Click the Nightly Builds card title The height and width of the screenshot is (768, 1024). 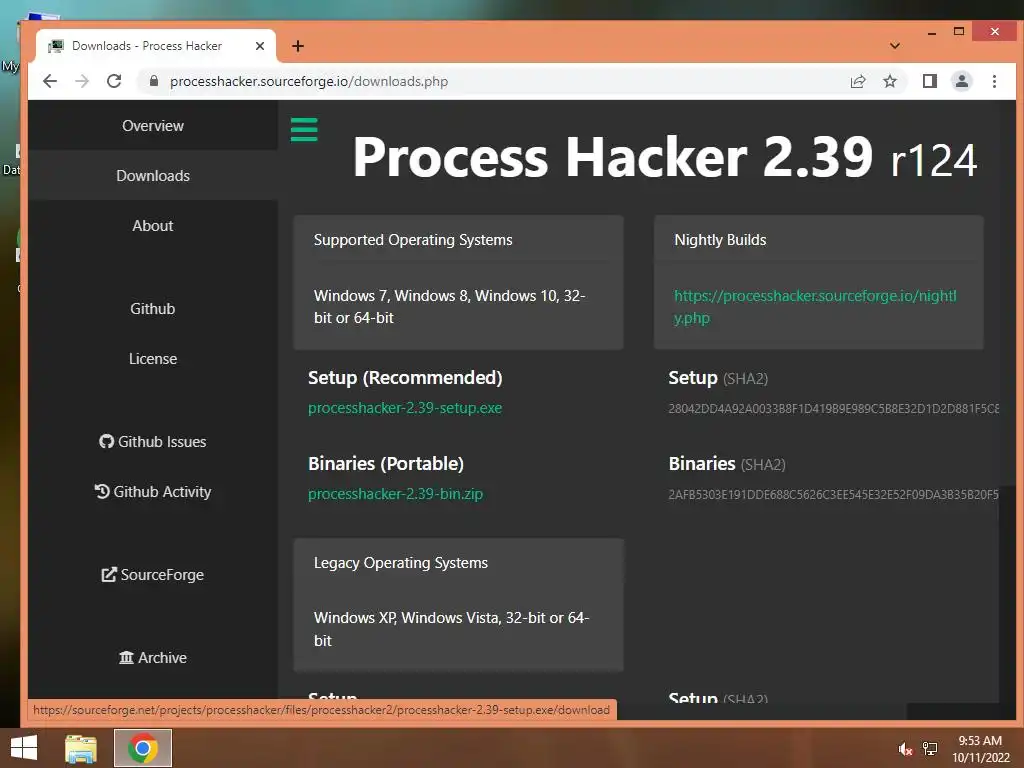click(720, 240)
